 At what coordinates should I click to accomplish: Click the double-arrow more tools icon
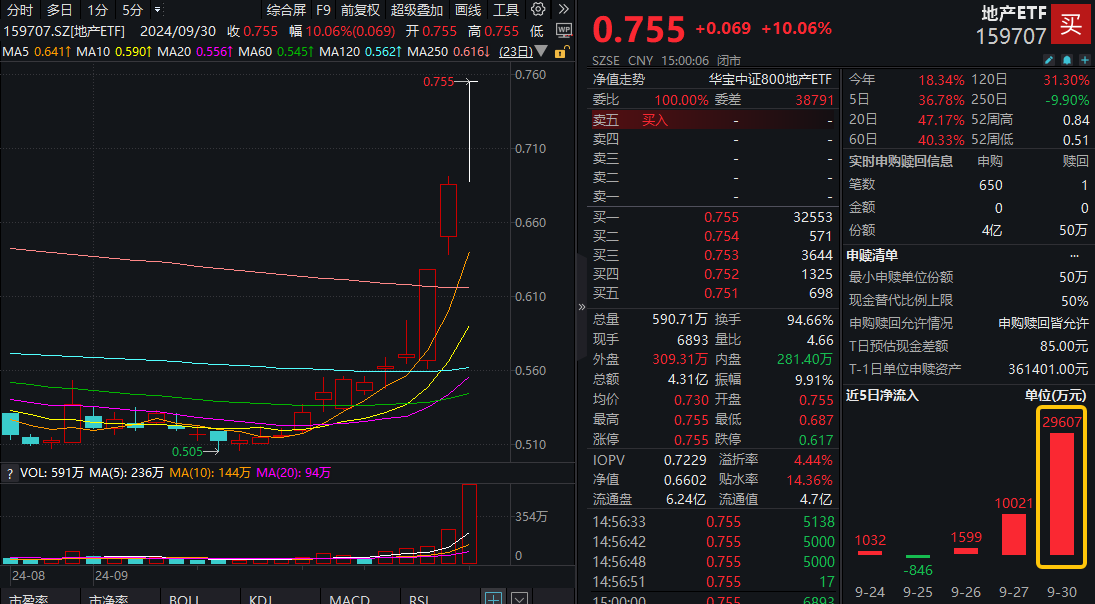[563, 10]
